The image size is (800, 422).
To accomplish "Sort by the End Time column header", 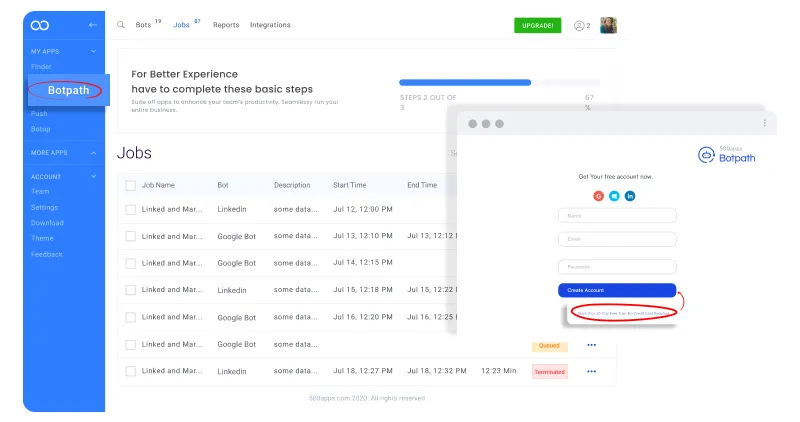I will click(x=422, y=185).
